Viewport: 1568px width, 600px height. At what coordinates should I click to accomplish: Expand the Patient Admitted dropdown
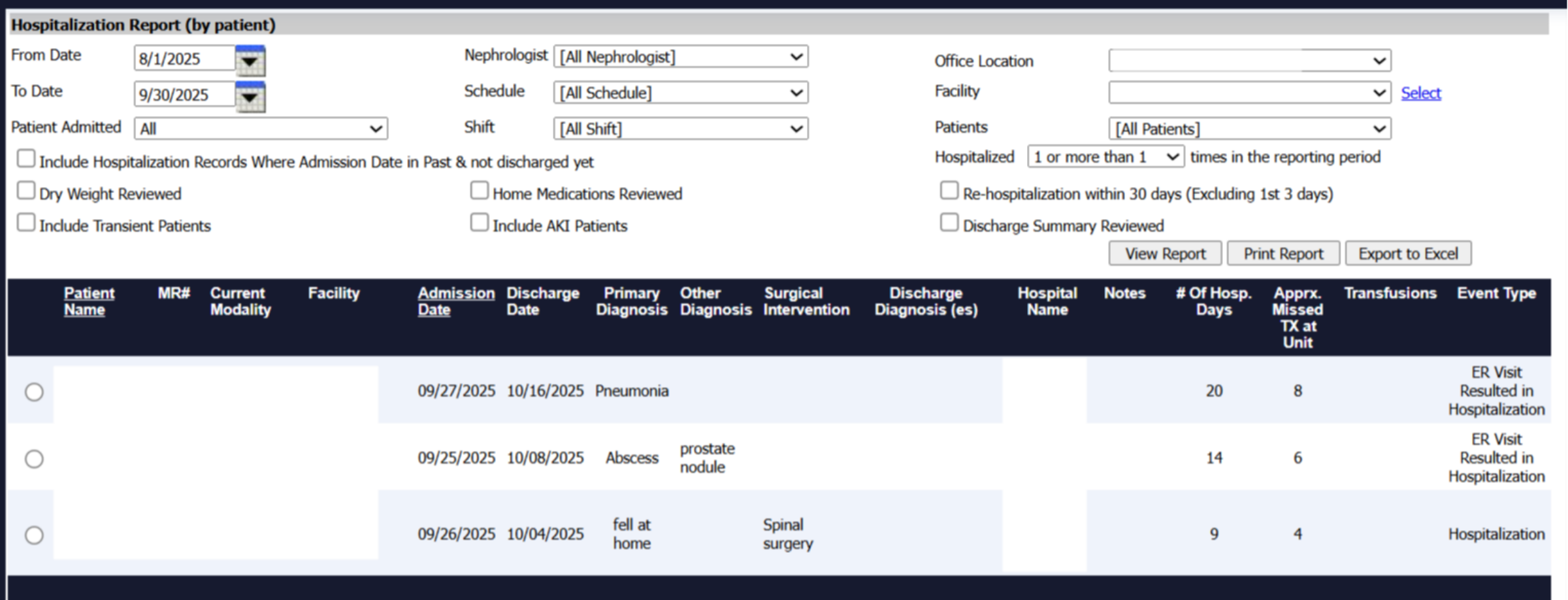[261, 129]
